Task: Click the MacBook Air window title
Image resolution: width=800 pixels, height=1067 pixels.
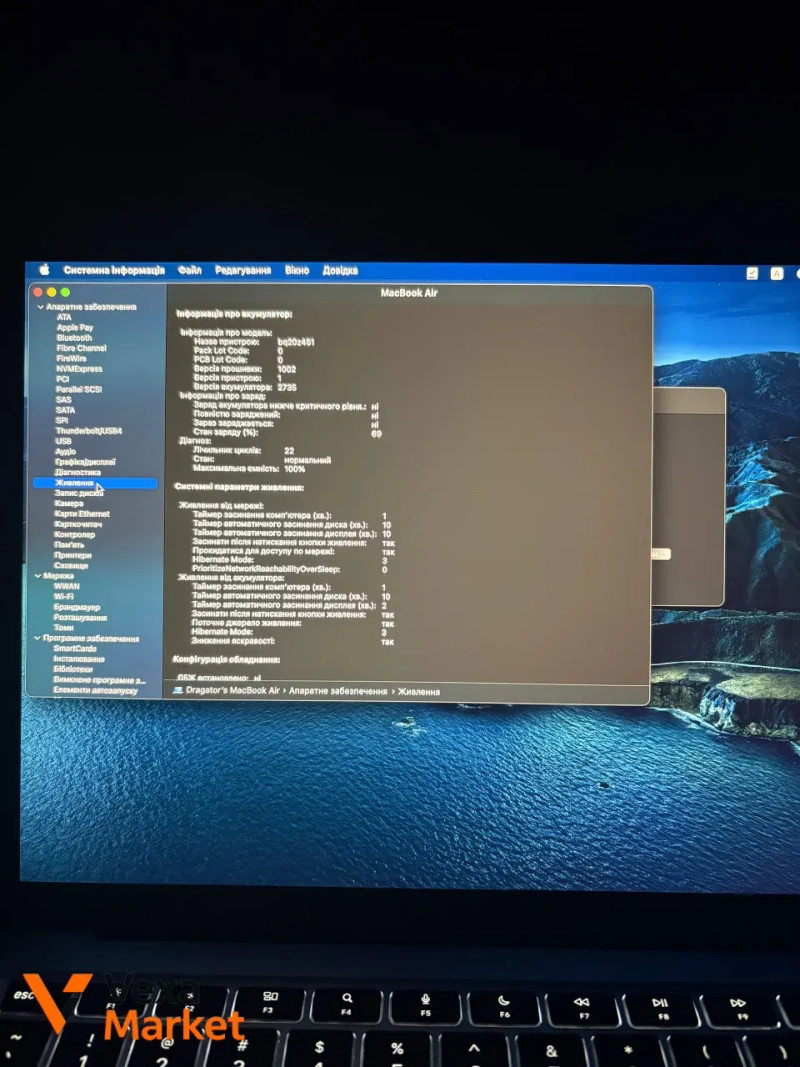Action: click(409, 293)
